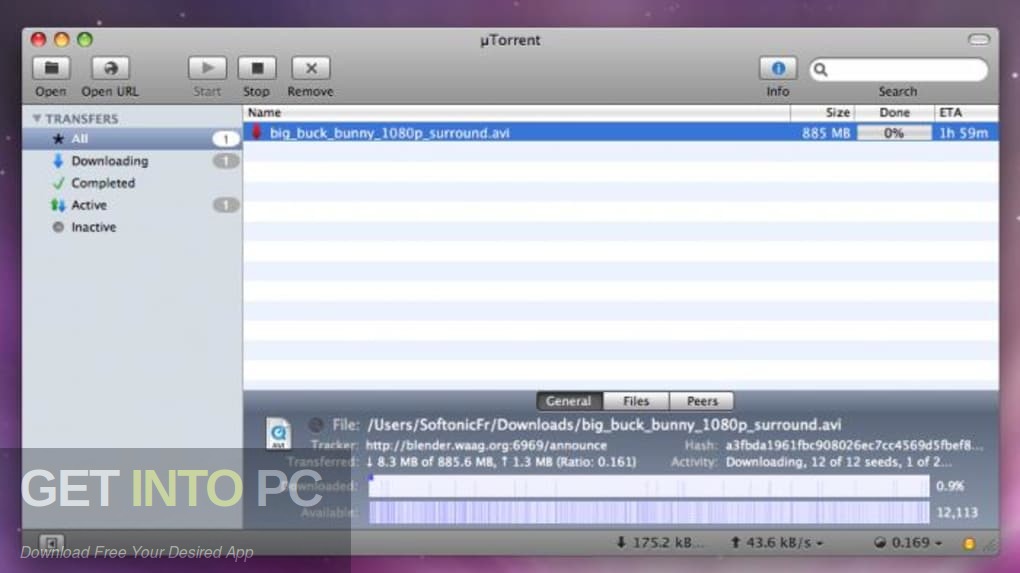Sort list by Name column header

[x=517, y=113]
